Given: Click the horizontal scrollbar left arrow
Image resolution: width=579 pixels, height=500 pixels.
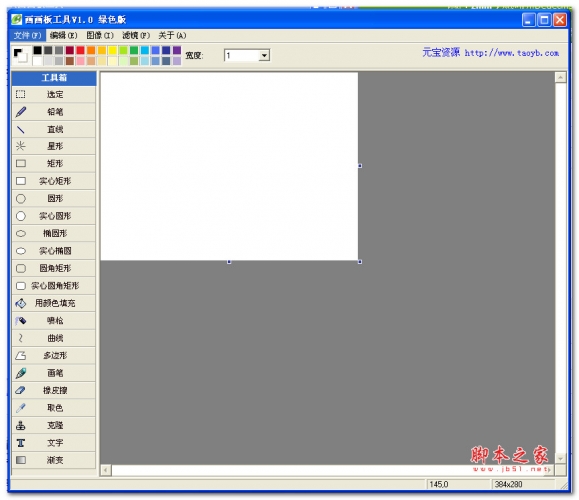Looking at the screenshot, I should (x=106, y=470).
